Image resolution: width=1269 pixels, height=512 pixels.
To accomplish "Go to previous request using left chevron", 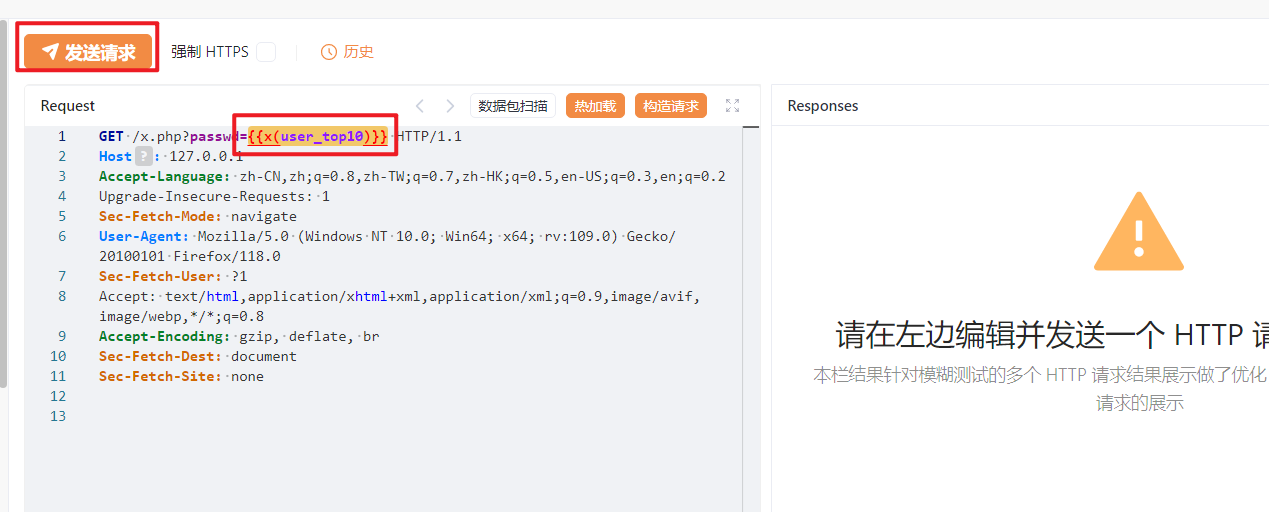I will 420,106.
